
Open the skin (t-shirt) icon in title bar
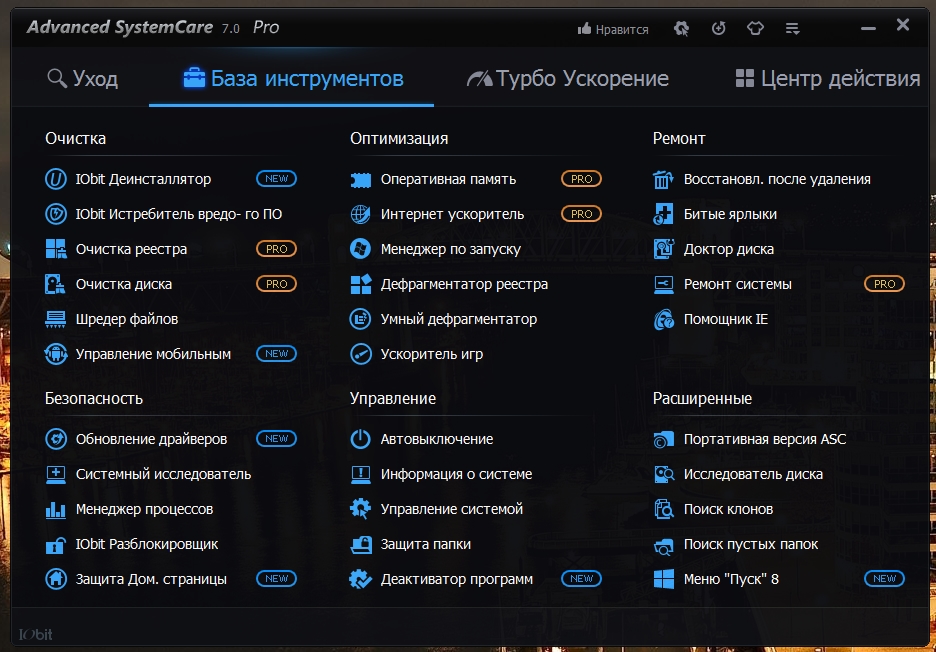coord(755,29)
